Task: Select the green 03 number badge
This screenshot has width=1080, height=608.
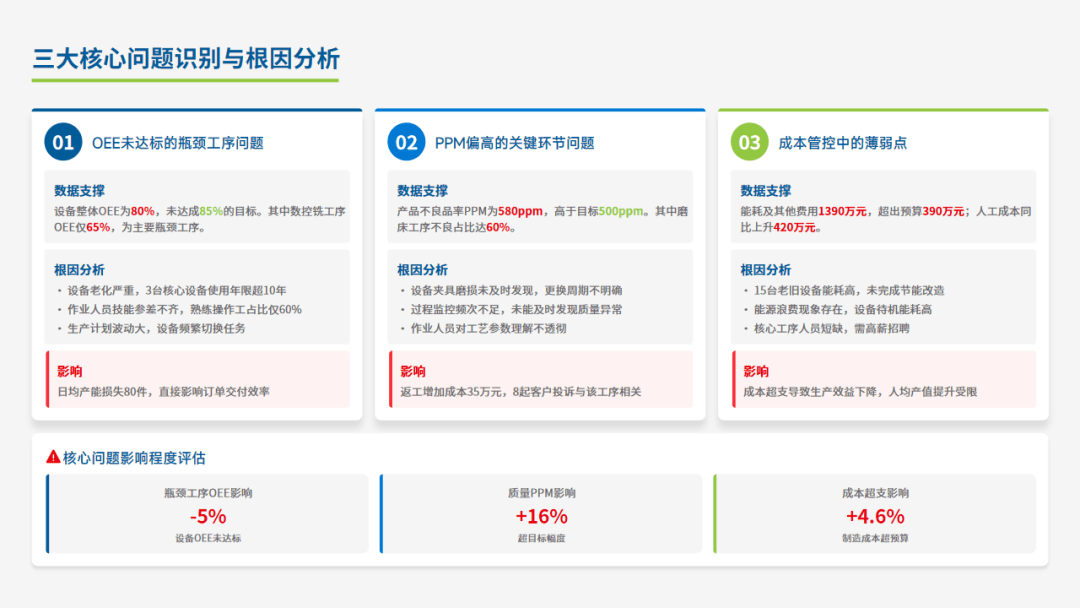Action: 749,142
